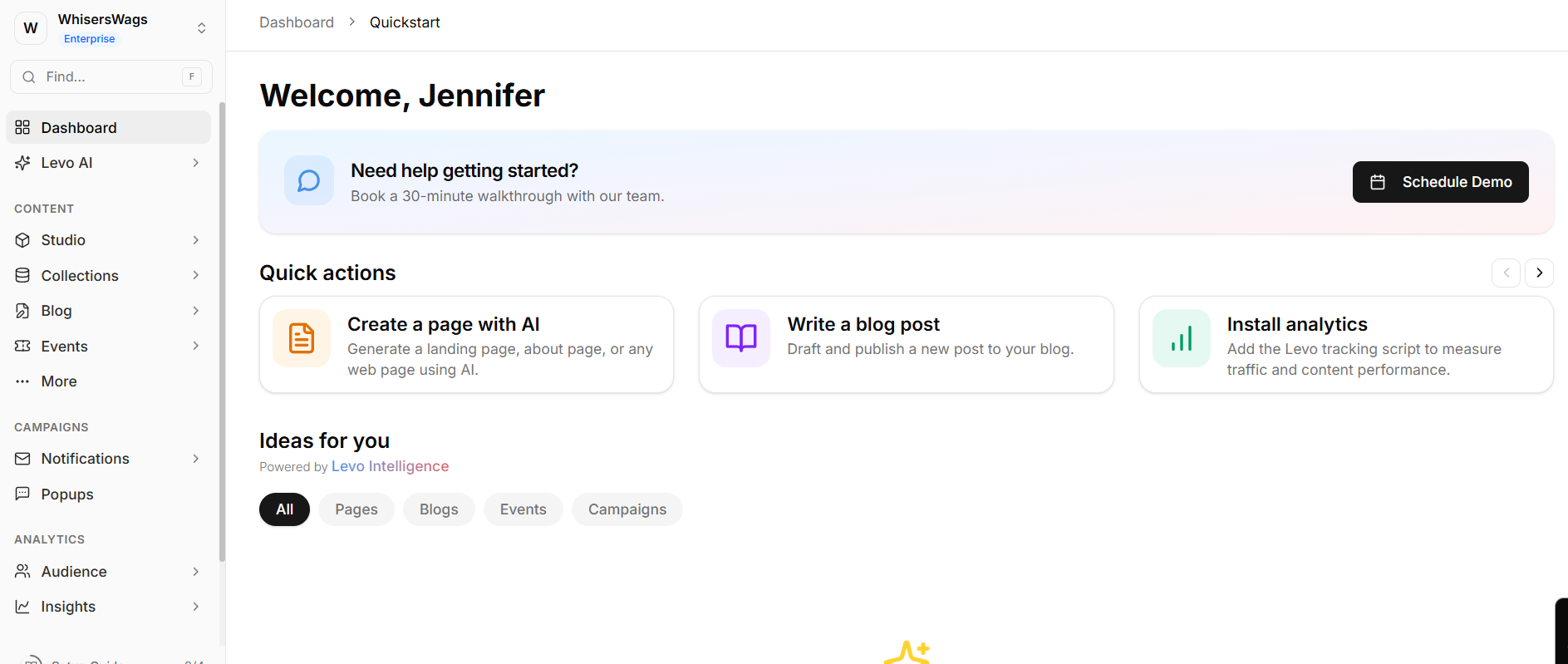This screenshot has height=664, width=1568.
Task: Show next quick actions with right arrow
Action: tap(1539, 273)
